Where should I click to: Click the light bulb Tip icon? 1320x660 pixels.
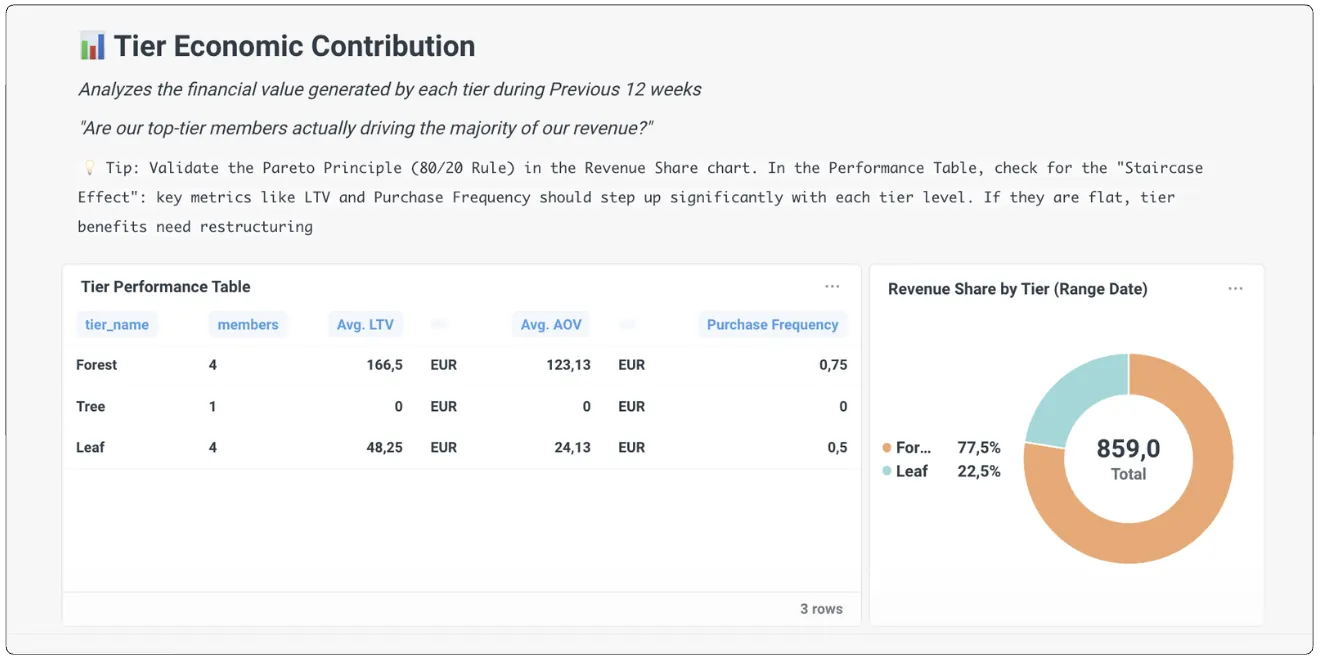point(88,168)
